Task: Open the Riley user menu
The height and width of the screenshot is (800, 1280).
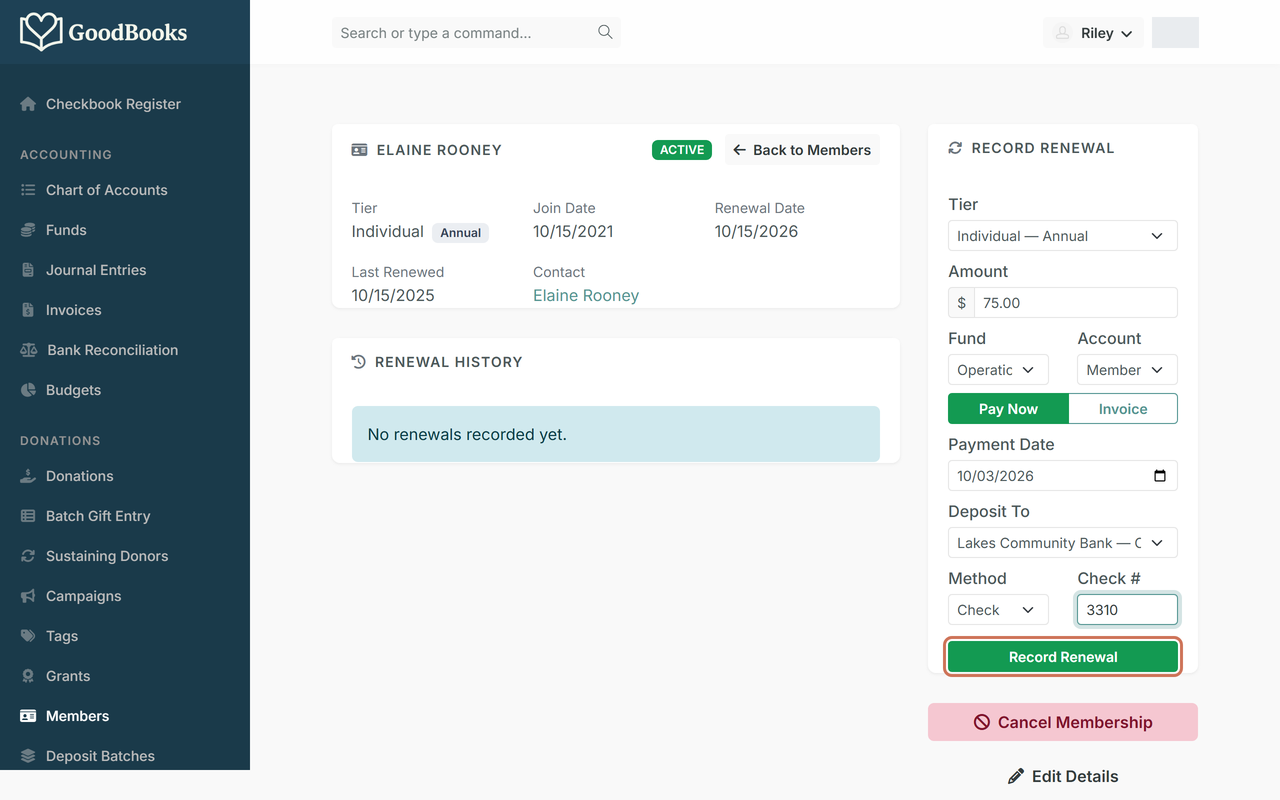Action: point(1093,33)
